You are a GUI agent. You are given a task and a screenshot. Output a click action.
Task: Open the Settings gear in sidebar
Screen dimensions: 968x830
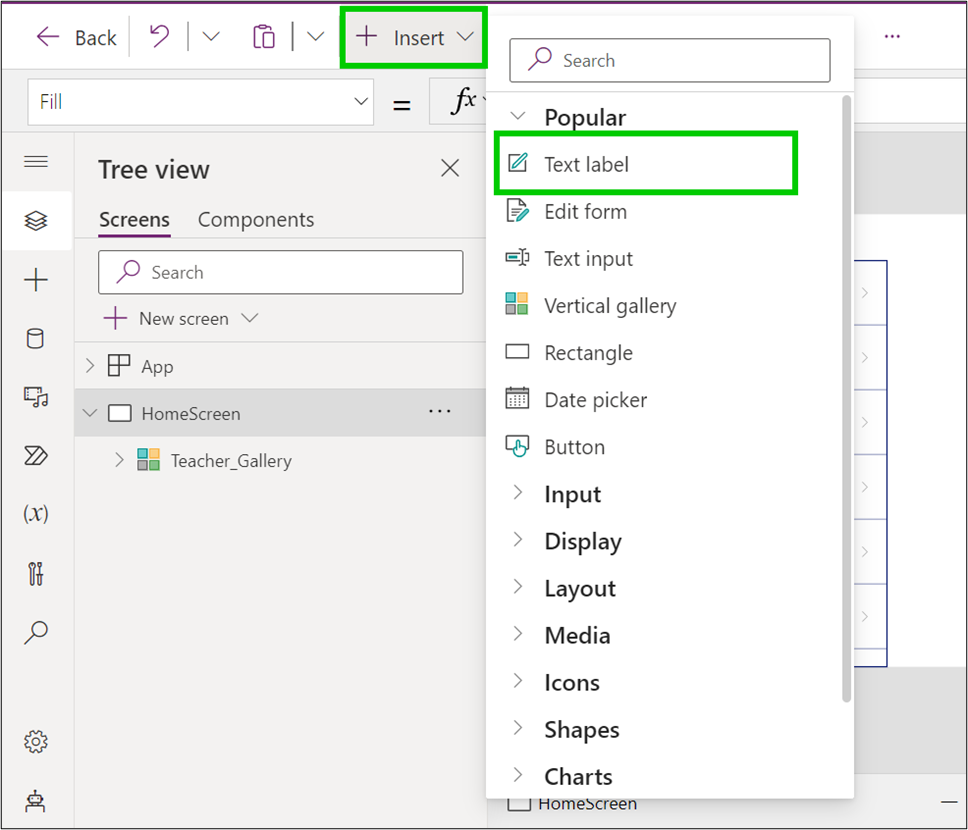tap(36, 742)
